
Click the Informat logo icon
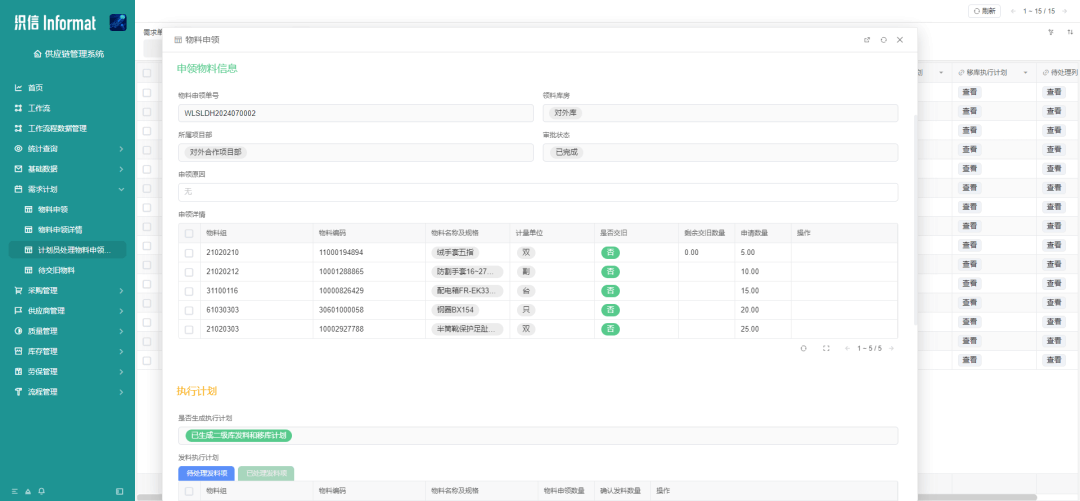pyautogui.click(x=118, y=22)
